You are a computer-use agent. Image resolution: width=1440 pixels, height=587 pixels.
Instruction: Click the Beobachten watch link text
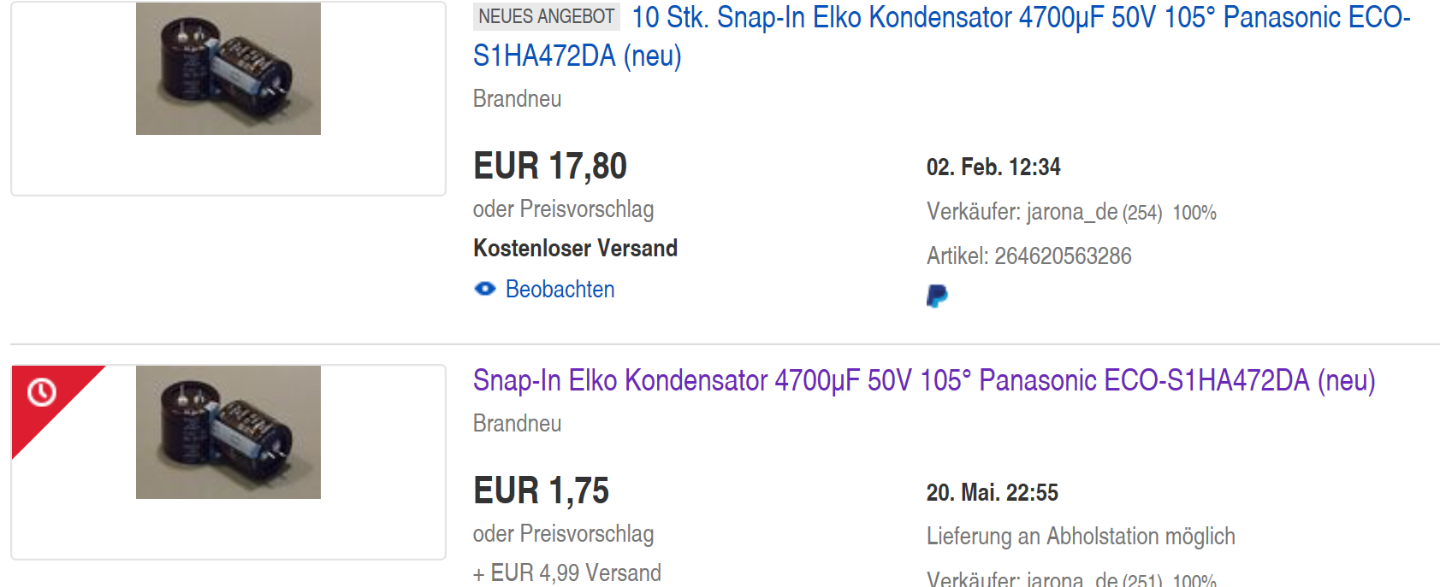click(x=560, y=289)
